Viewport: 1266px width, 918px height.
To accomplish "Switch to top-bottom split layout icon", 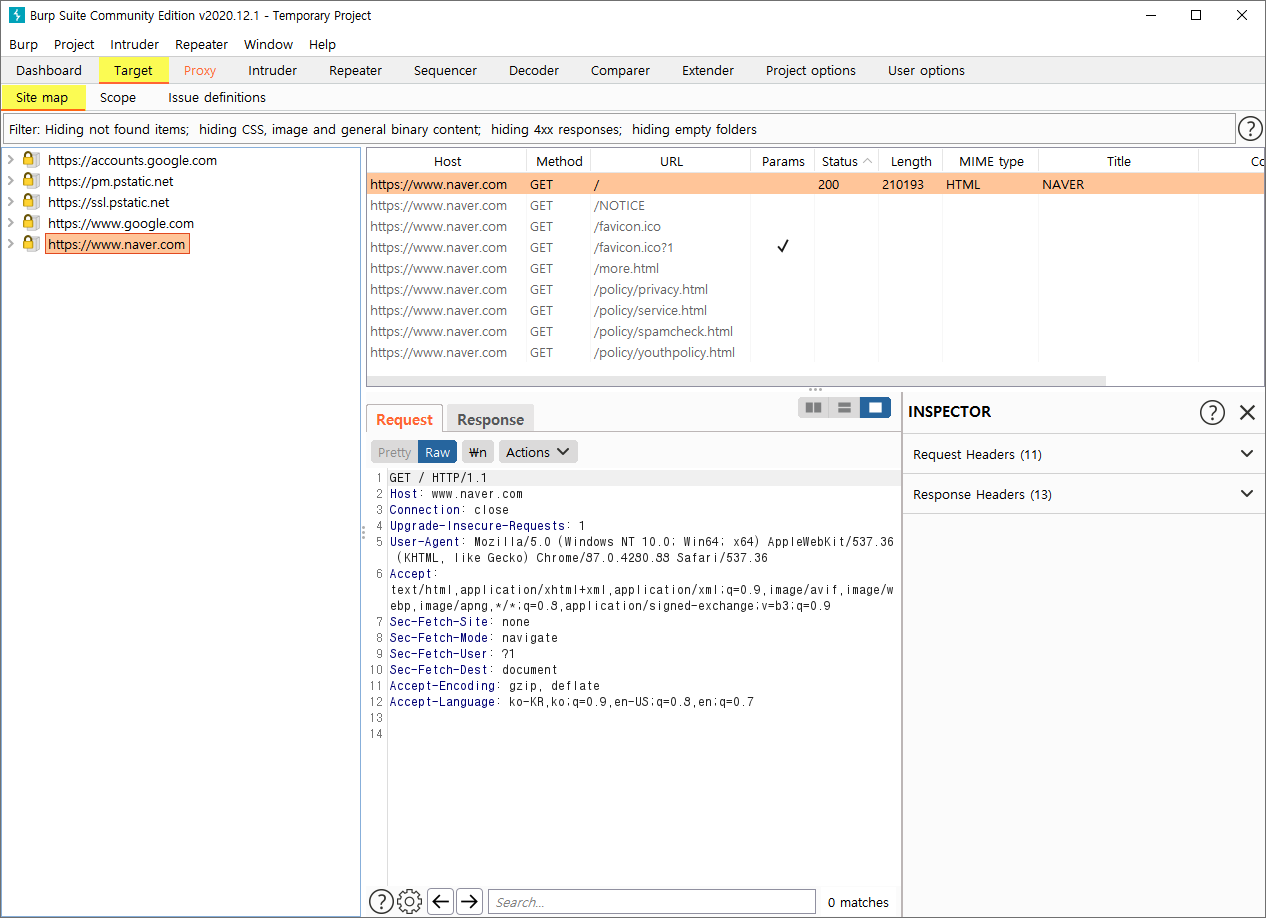I will 844,407.
